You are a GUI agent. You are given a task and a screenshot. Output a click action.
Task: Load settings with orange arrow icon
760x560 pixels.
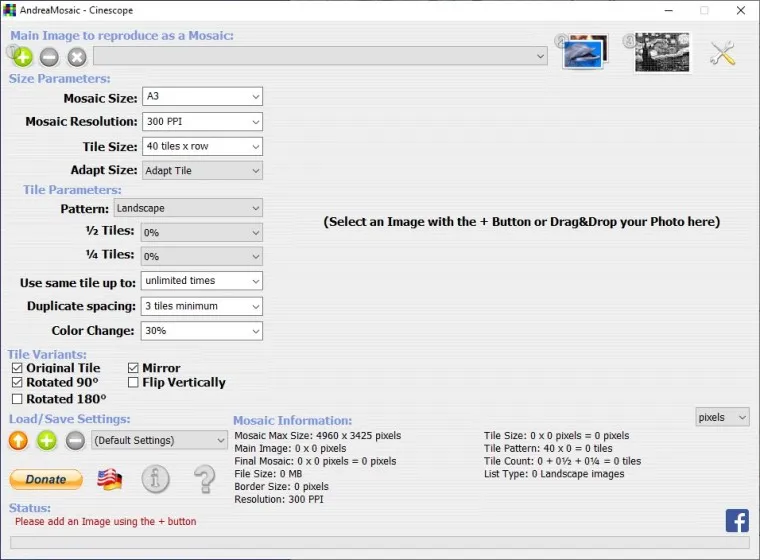click(x=18, y=441)
